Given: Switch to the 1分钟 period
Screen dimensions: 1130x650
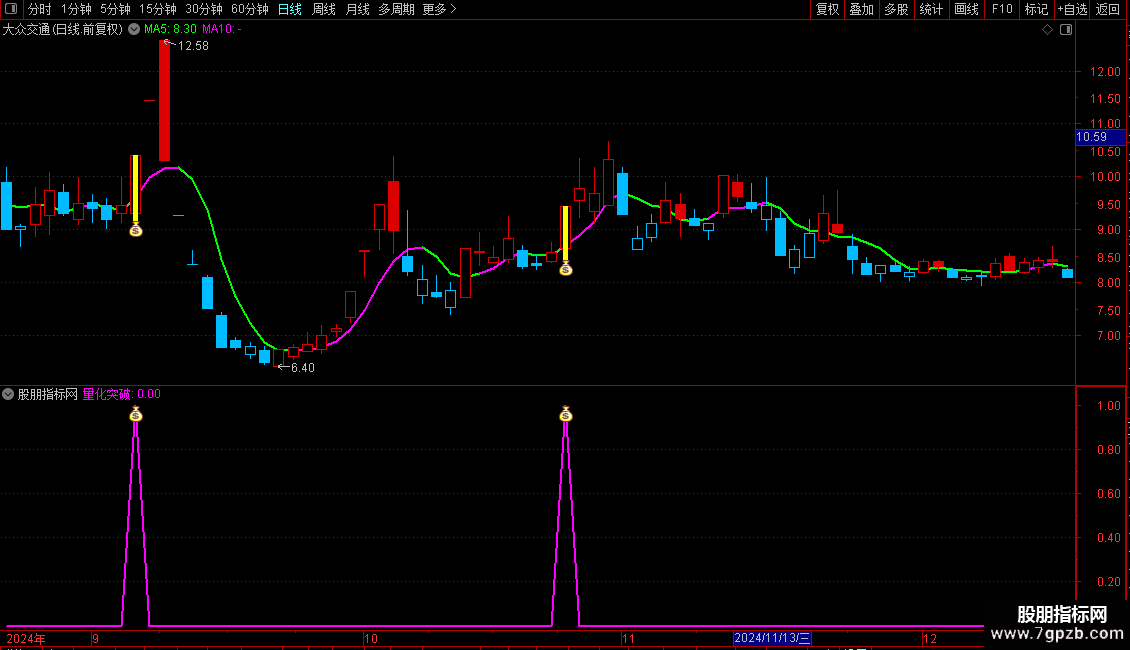Looking at the screenshot, I should pos(76,9).
